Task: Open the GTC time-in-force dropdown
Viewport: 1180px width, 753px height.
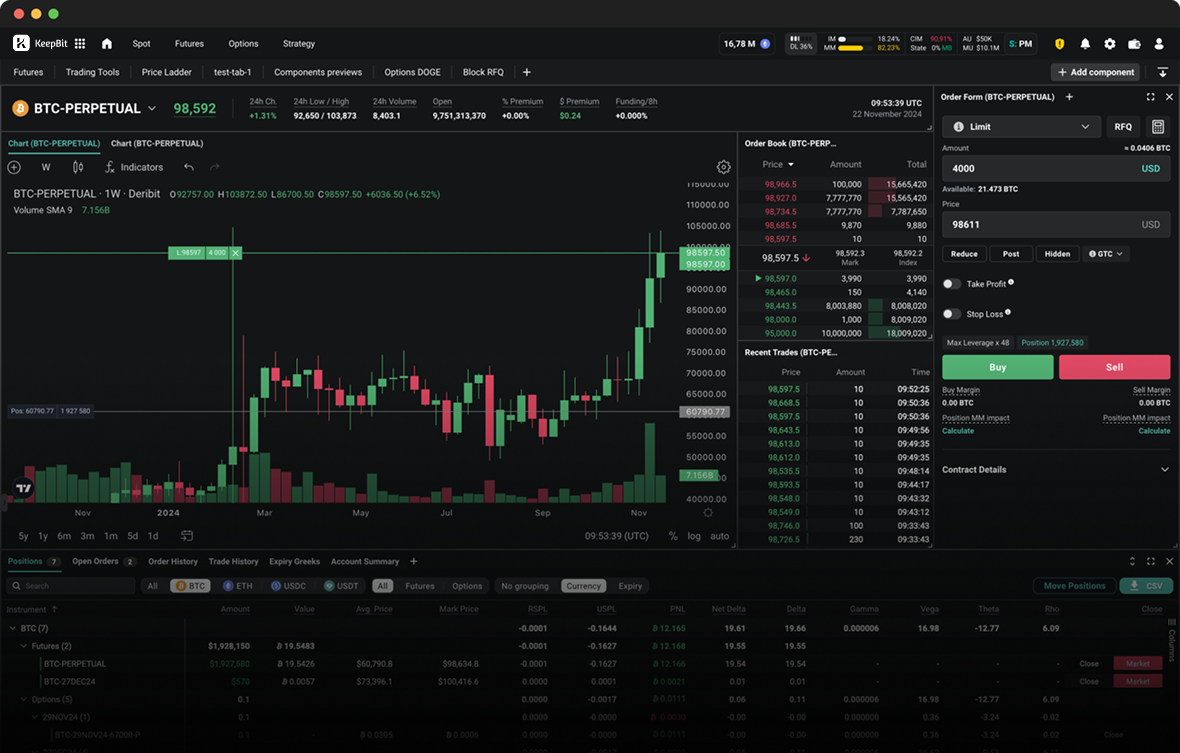Action: (1104, 253)
